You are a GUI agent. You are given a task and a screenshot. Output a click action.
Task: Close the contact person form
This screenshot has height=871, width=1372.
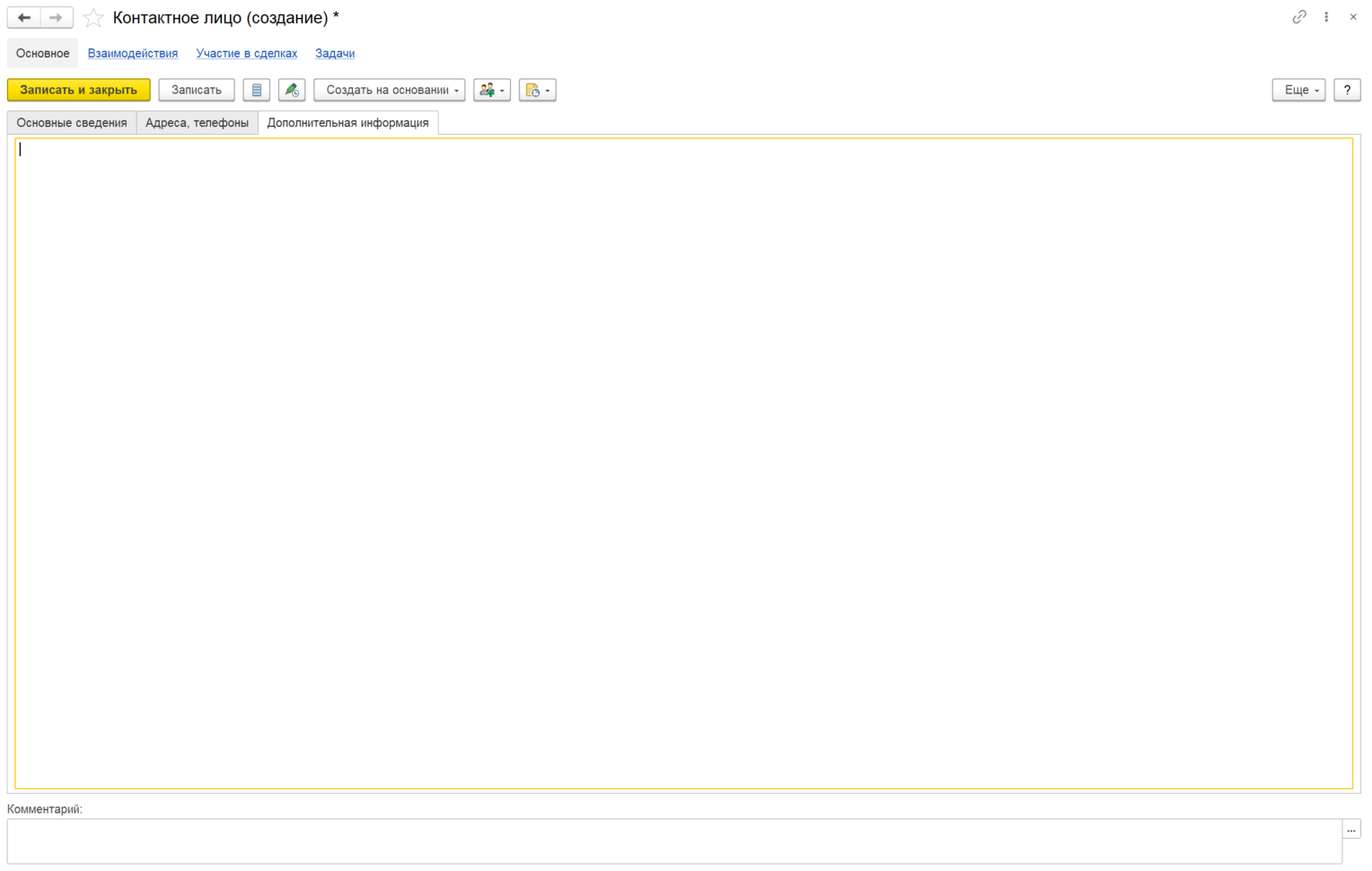[1353, 17]
